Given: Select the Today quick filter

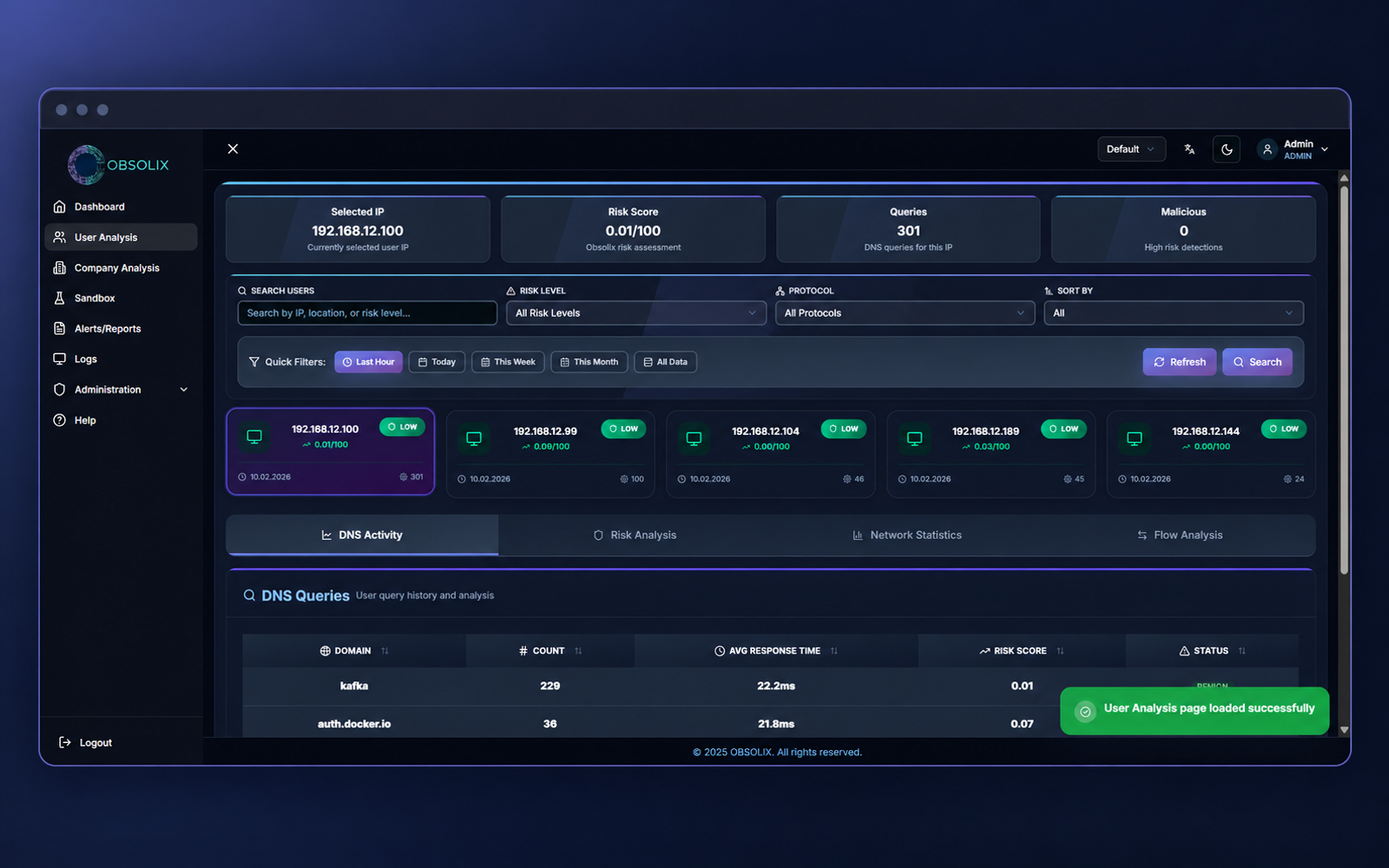Looking at the screenshot, I should pyautogui.click(x=437, y=362).
